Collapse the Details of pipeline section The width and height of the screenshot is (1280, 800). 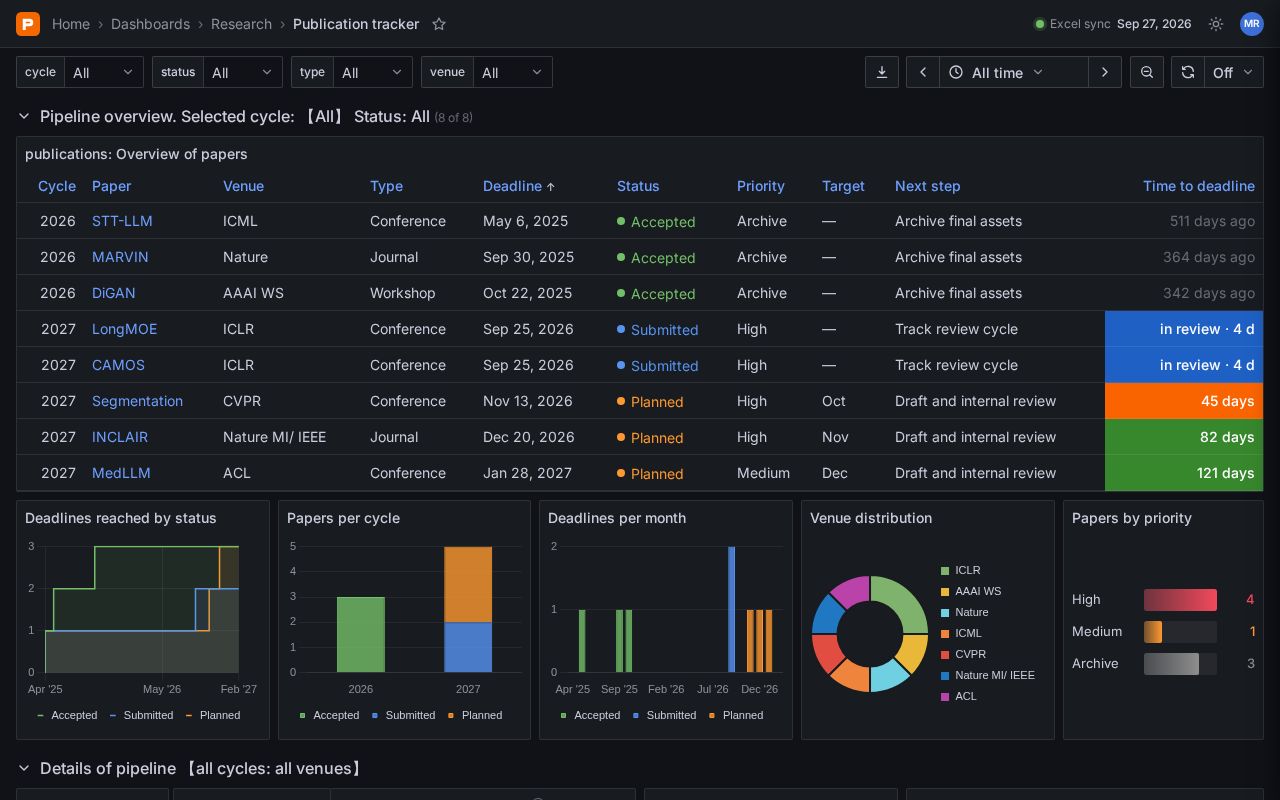[x=24, y=769]
